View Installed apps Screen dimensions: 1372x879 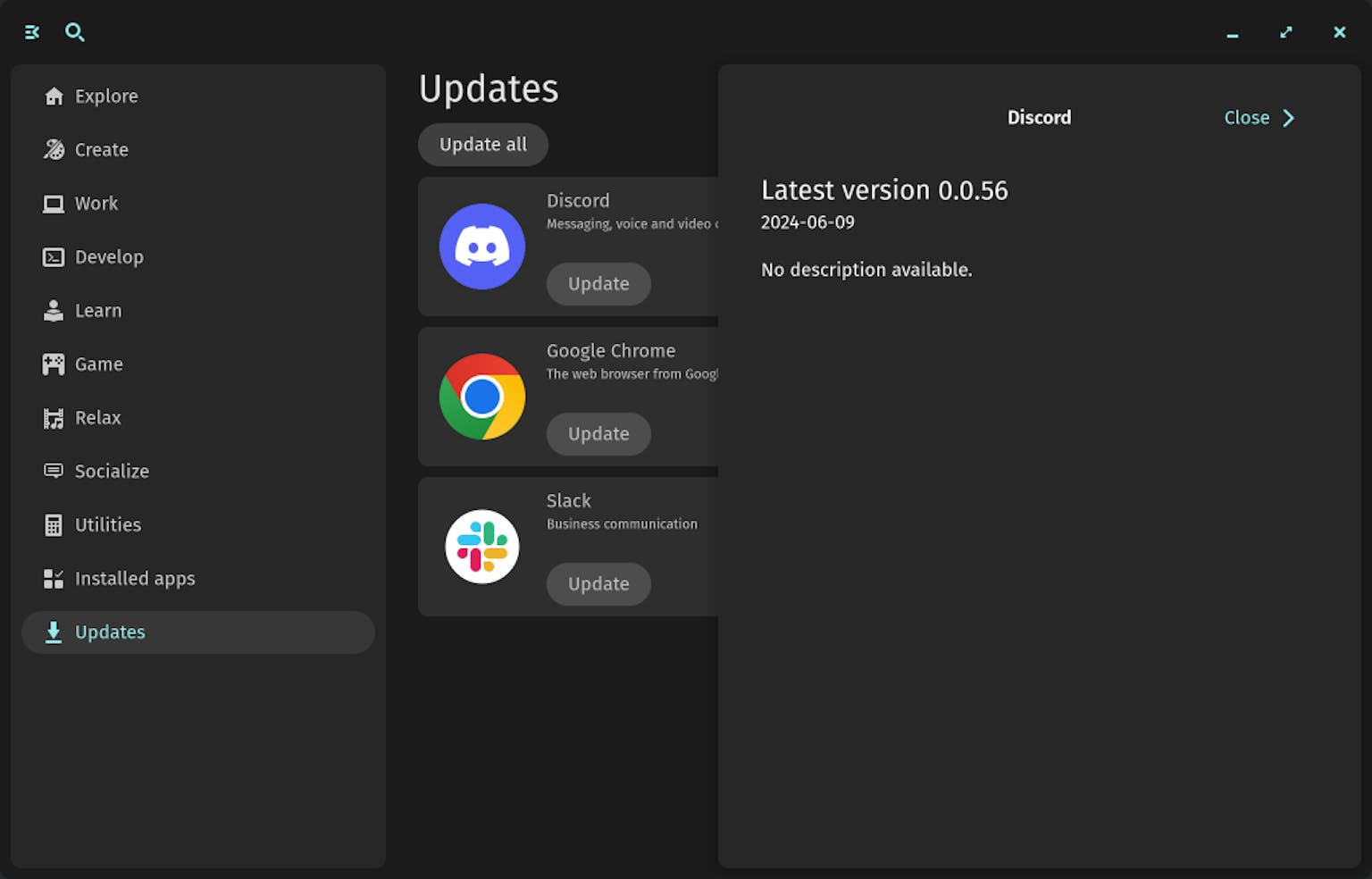point(135,578)
